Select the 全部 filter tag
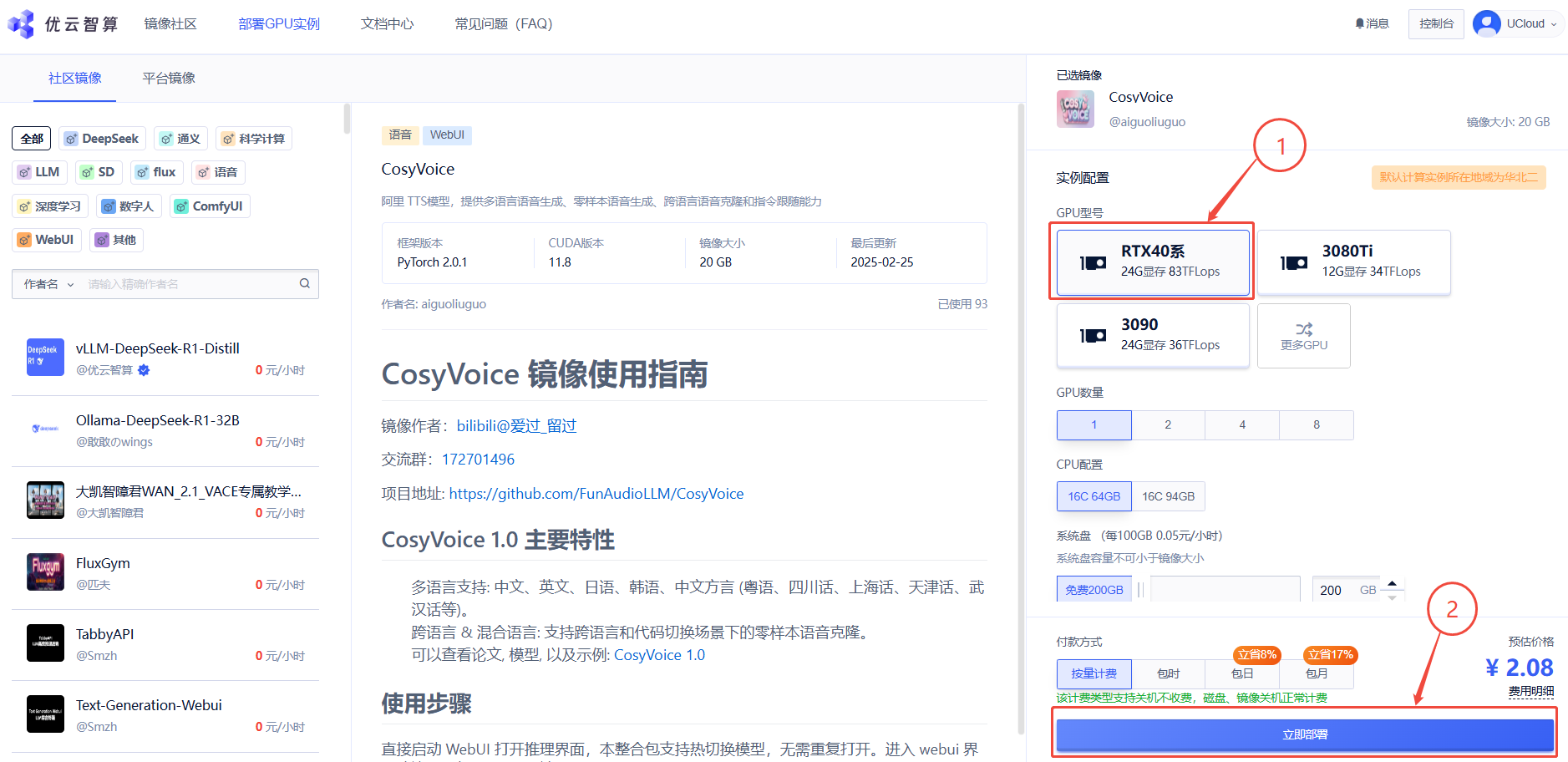The height and width of the screenshot is (762, 1568). coord(32,139)
